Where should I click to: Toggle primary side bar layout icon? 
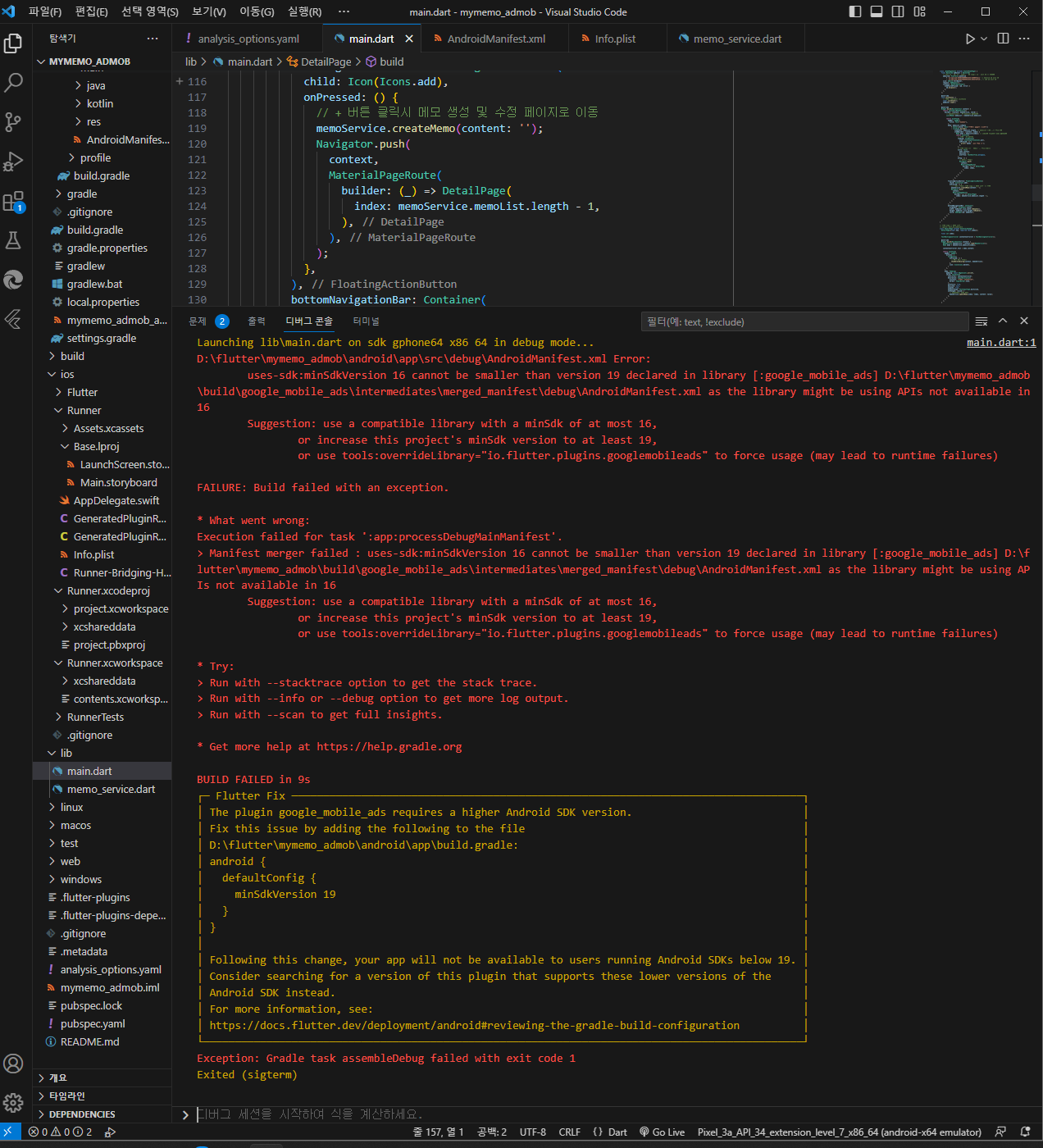pyautogui.click(x=855, y=11)
